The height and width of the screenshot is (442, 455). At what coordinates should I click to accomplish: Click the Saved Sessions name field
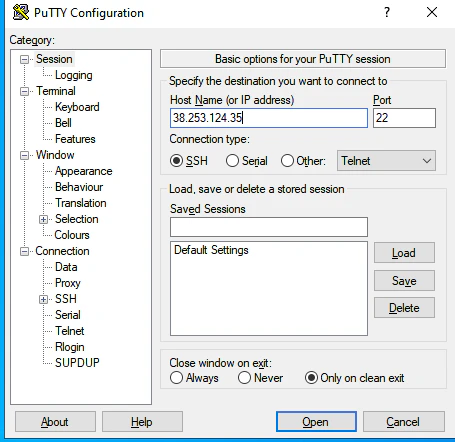point(269,227)
